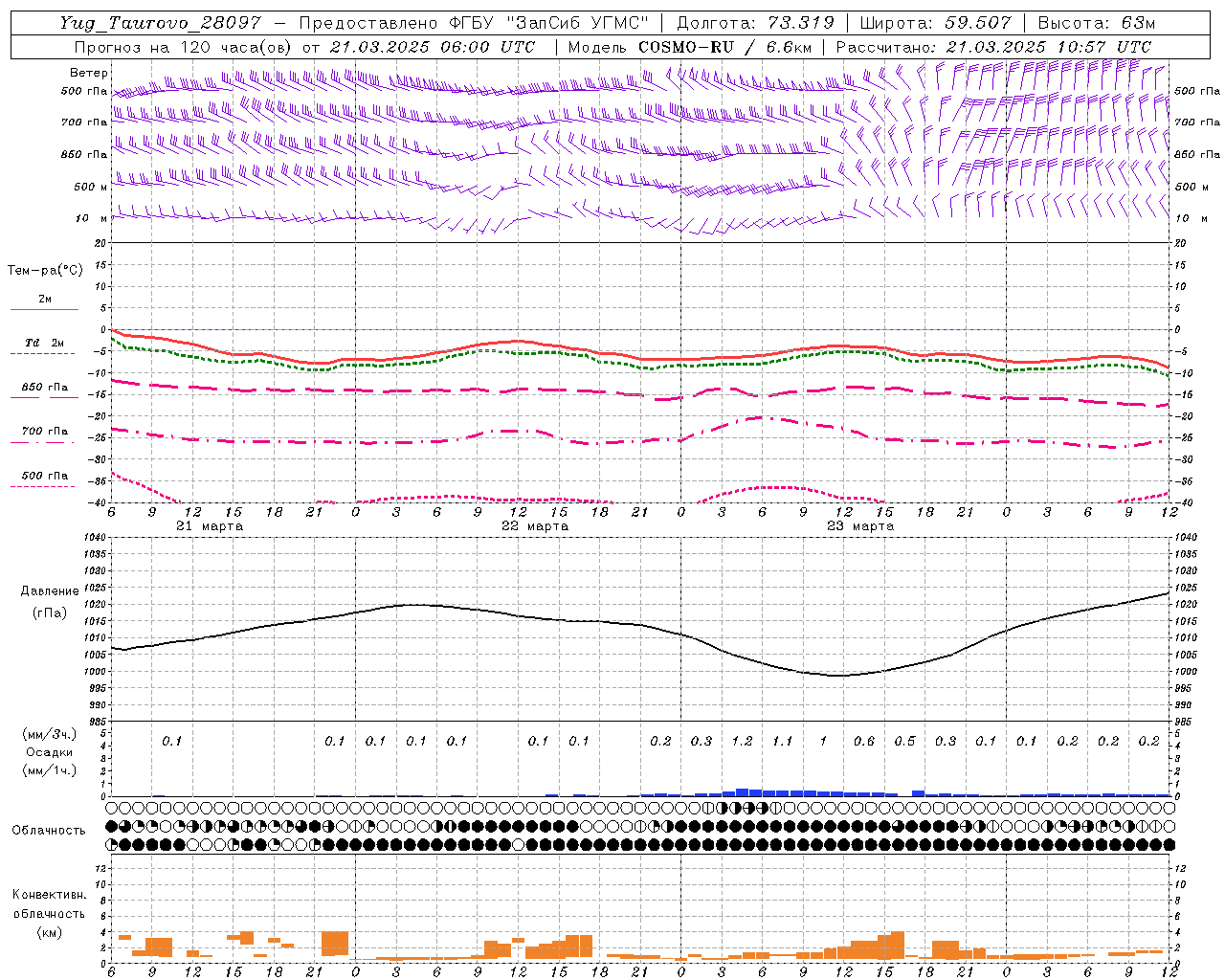1225x980 pixels.
Task: Click the Осадки panel label
Action: pos(50,752)
